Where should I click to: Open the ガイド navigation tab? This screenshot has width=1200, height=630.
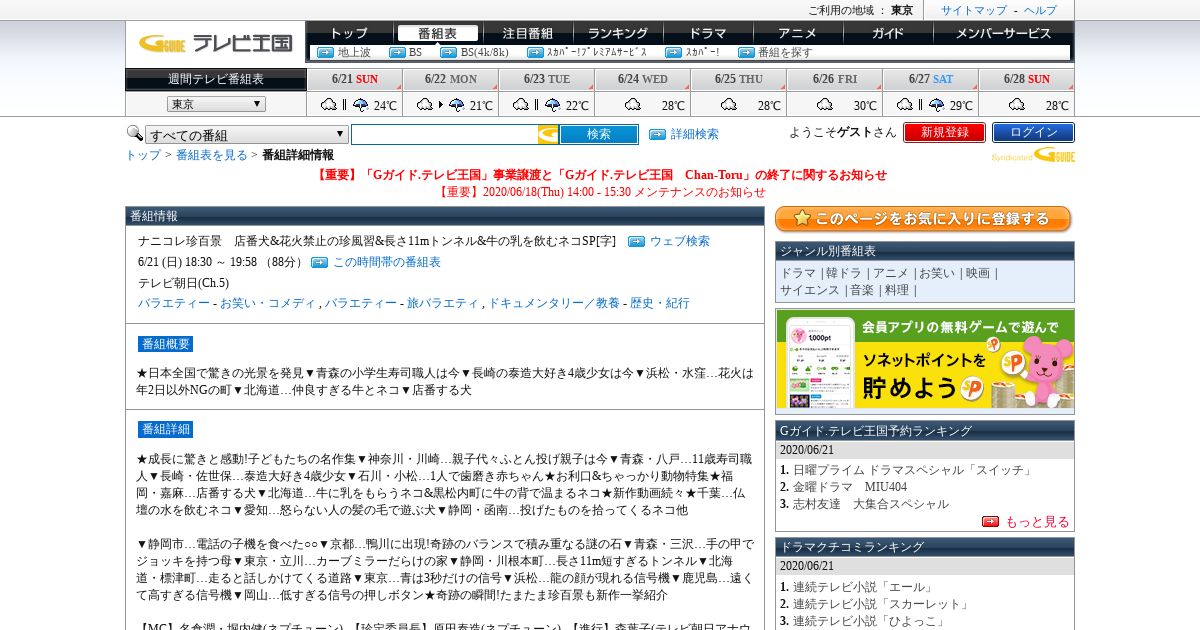click(x=887, y=33)
